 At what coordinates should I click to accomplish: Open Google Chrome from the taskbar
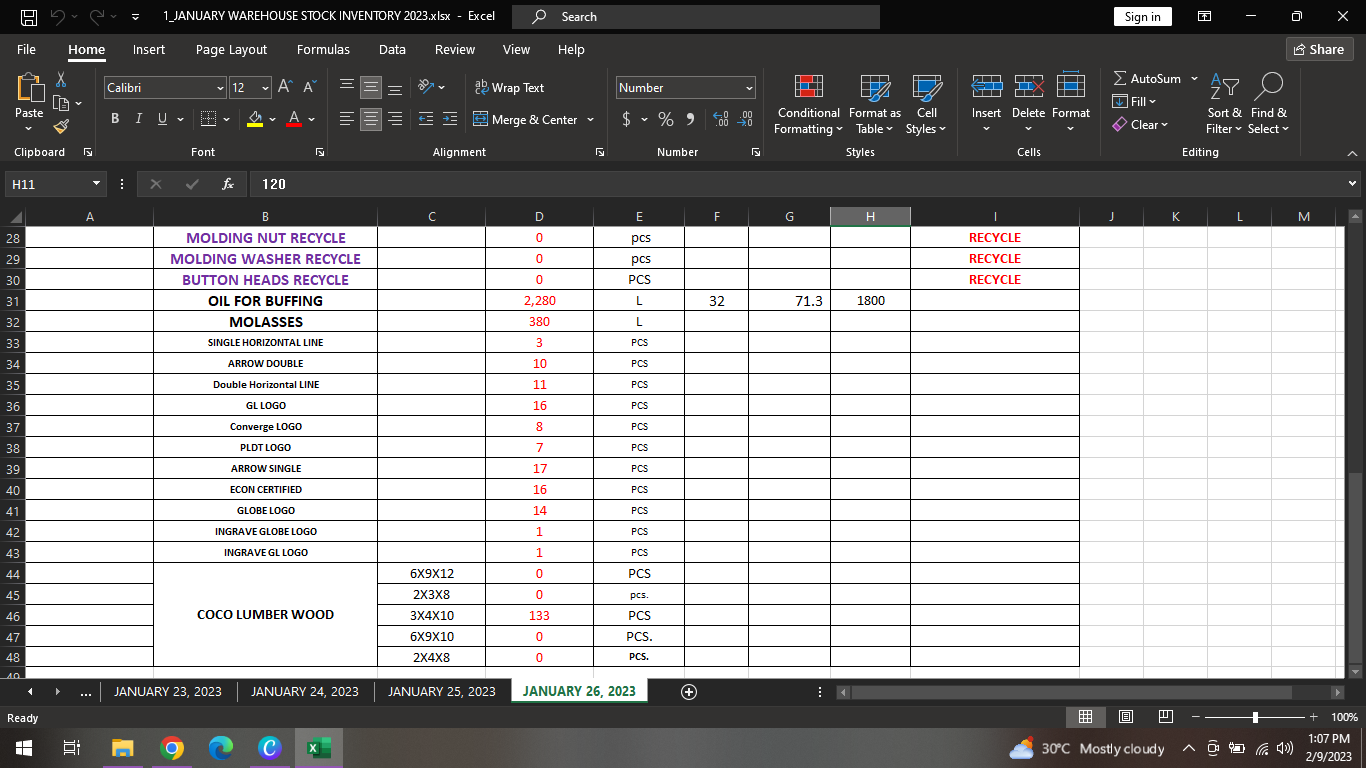coord(172,748)
